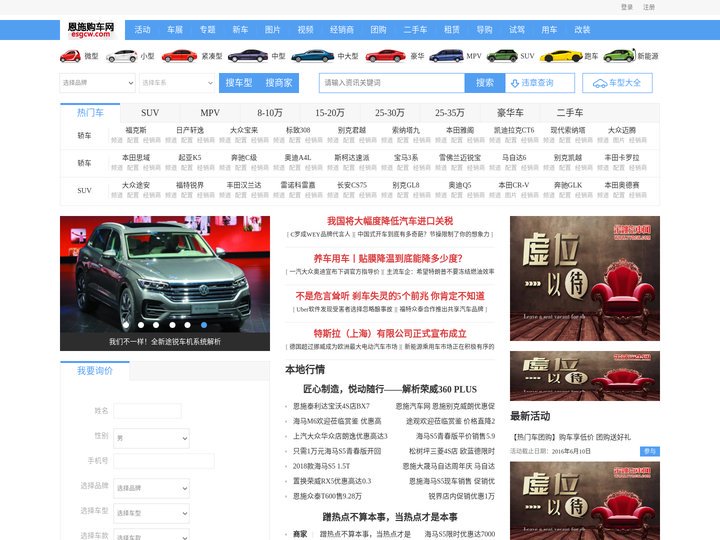Focus the 姓名 name input field
Viewport: 720px width, 540px height.
(x=147, y=411)
